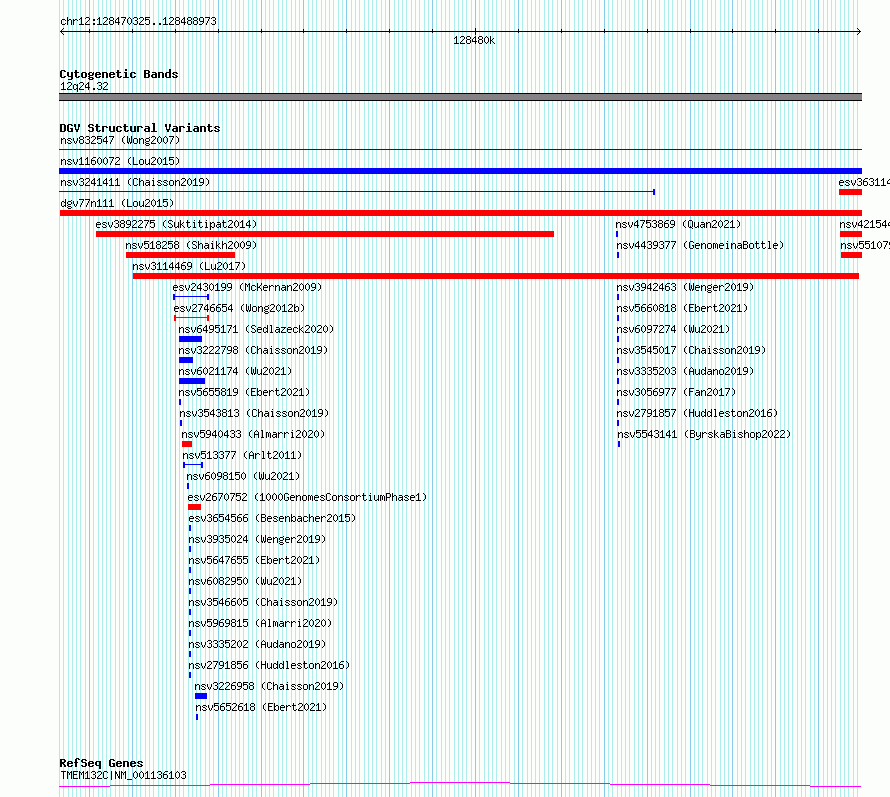Click the right arrow on the ruler

859,32
